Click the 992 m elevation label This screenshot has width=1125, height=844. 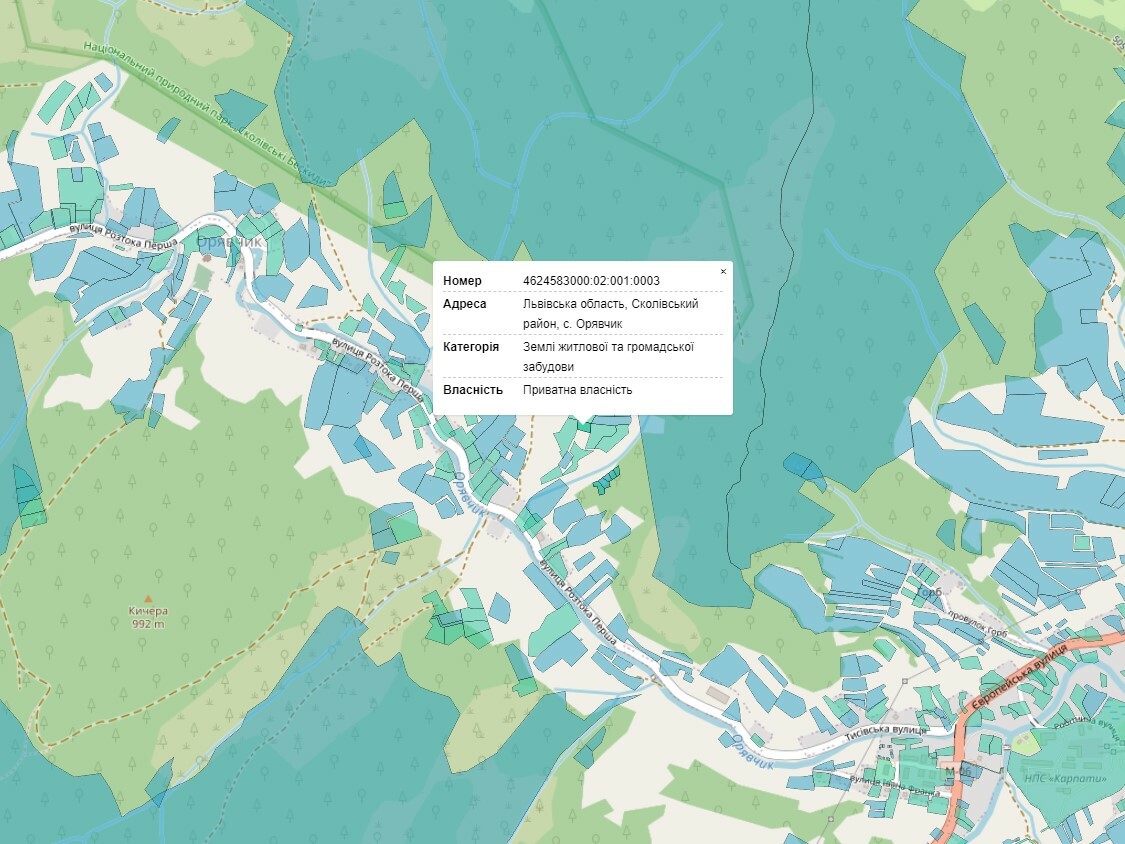click(148, 624)
